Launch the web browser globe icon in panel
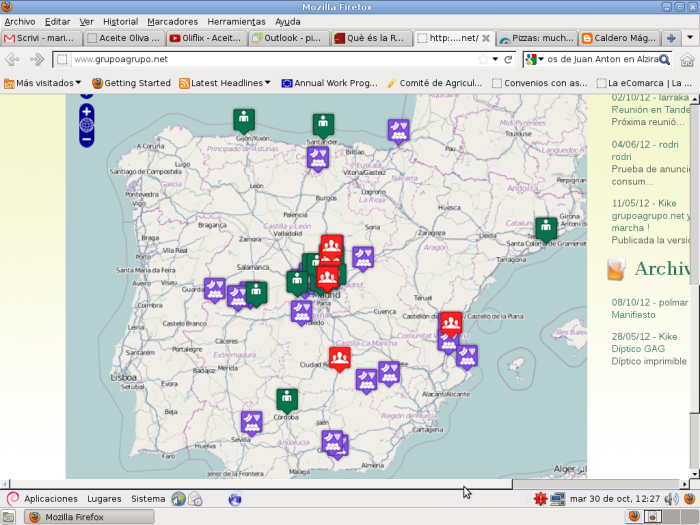Image resolution: width=700 pixels, height=525 pixels. point(178,499)
